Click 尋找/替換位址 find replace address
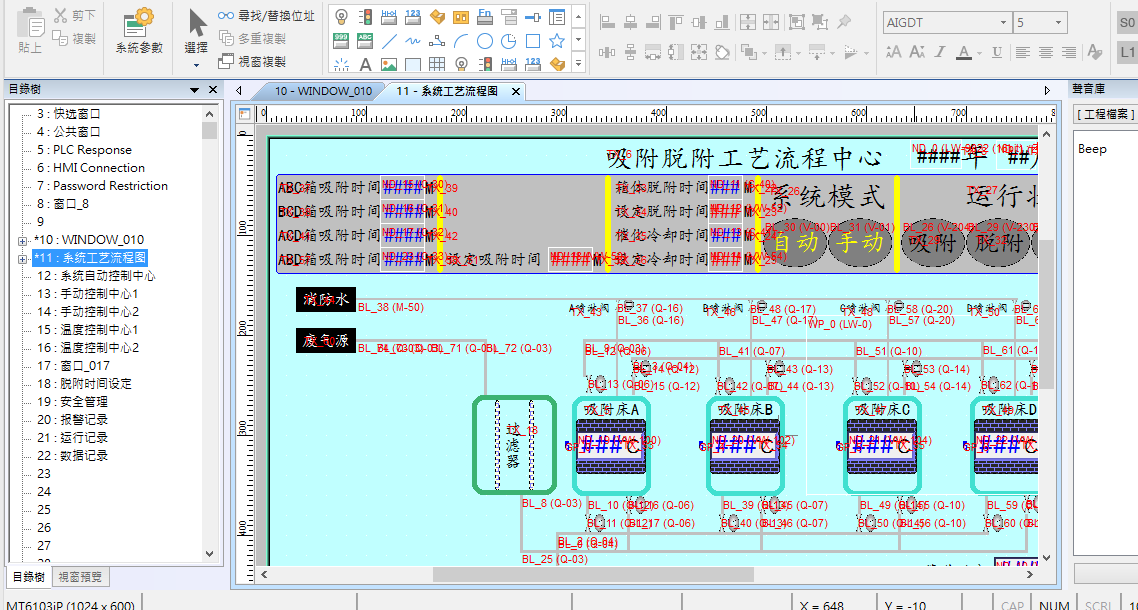 266,16
